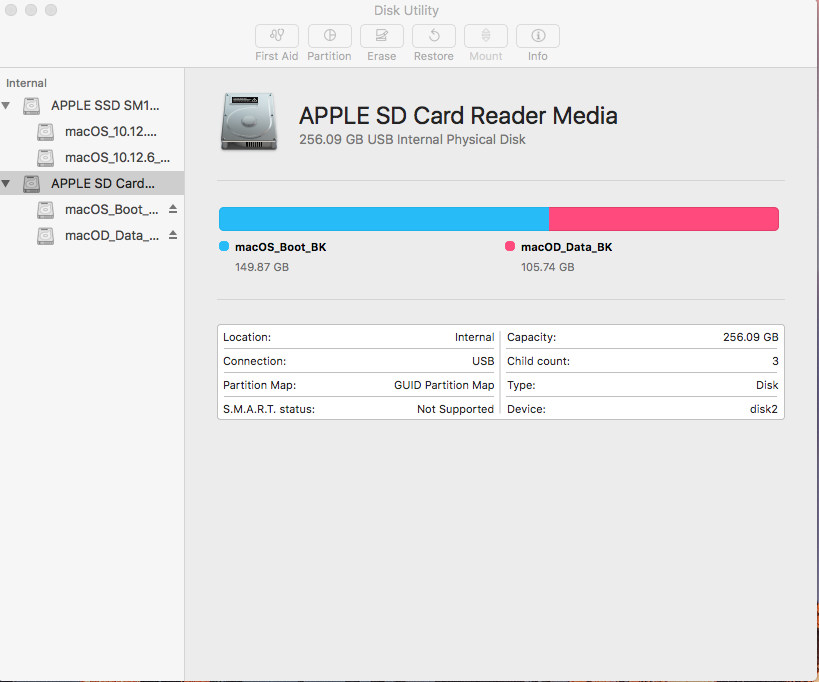The image size is (819, 682).
Task: Close the Disk Utility window
Action: coord(11,10)
